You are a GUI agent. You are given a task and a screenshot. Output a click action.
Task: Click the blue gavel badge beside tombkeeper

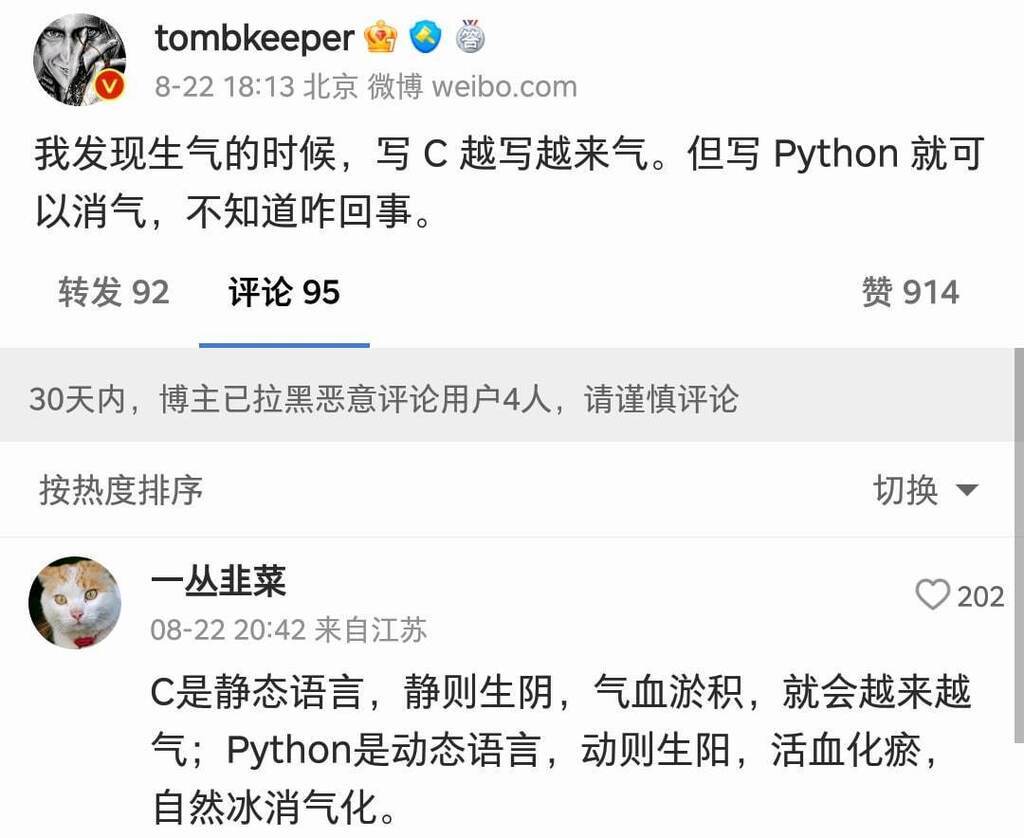(x=425, y=38)
